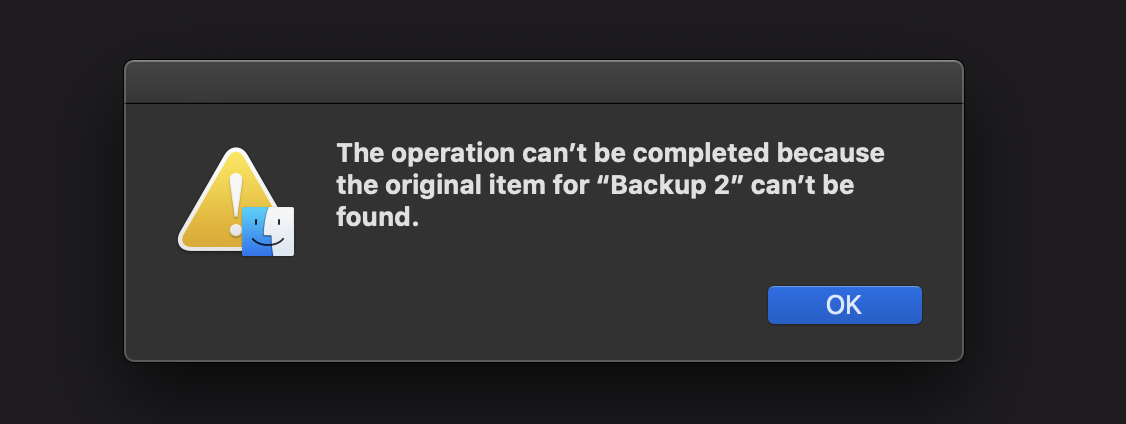1126x424 pixels.
Task: Click dark background outside the alert dialog
Action: pyautogui.click(x=1041, y=216)
